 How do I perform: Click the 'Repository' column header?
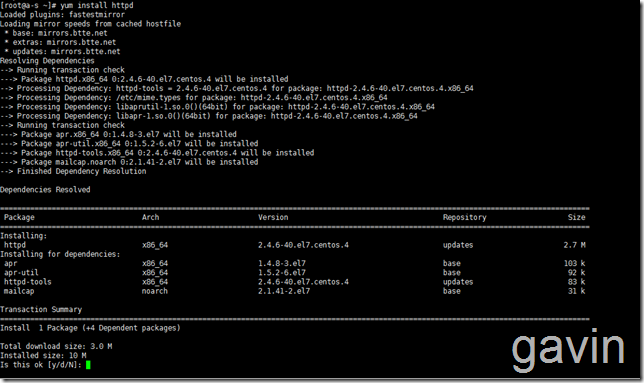click(465, 217)
